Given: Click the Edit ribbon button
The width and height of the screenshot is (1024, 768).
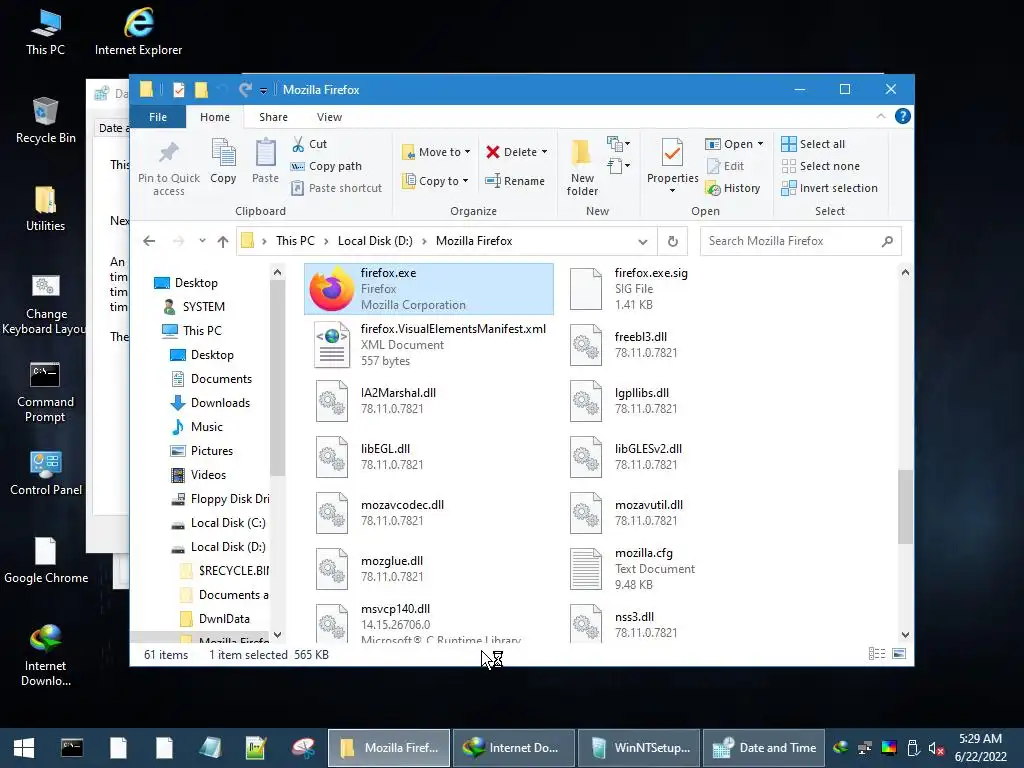Looking at the screenshot, I should point(726,166).
